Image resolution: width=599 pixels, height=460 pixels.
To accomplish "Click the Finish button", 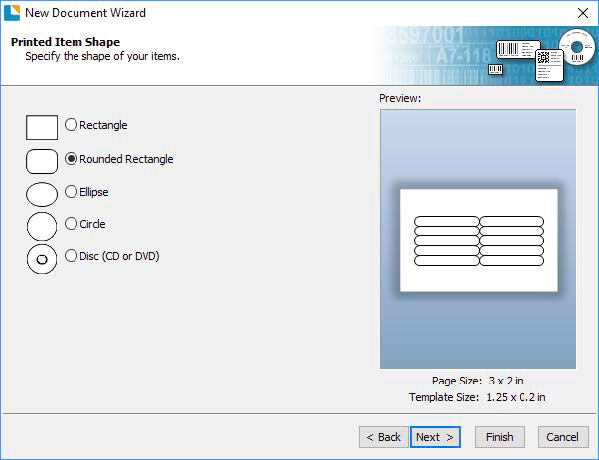I will tap(500, 437).
